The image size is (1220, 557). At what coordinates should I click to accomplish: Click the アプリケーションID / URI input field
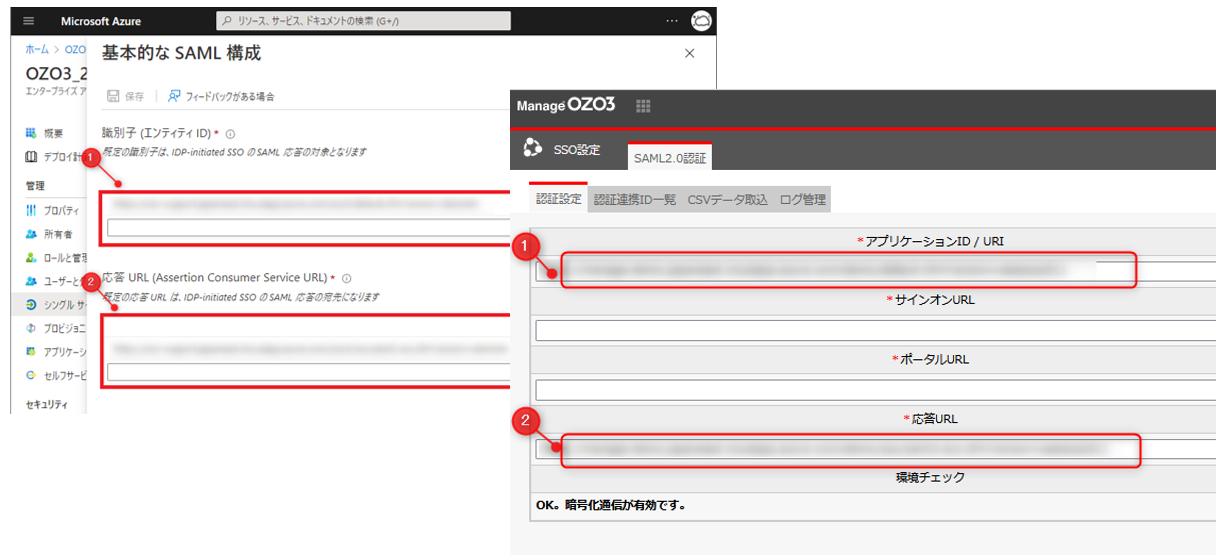click(x=875, y=271)
